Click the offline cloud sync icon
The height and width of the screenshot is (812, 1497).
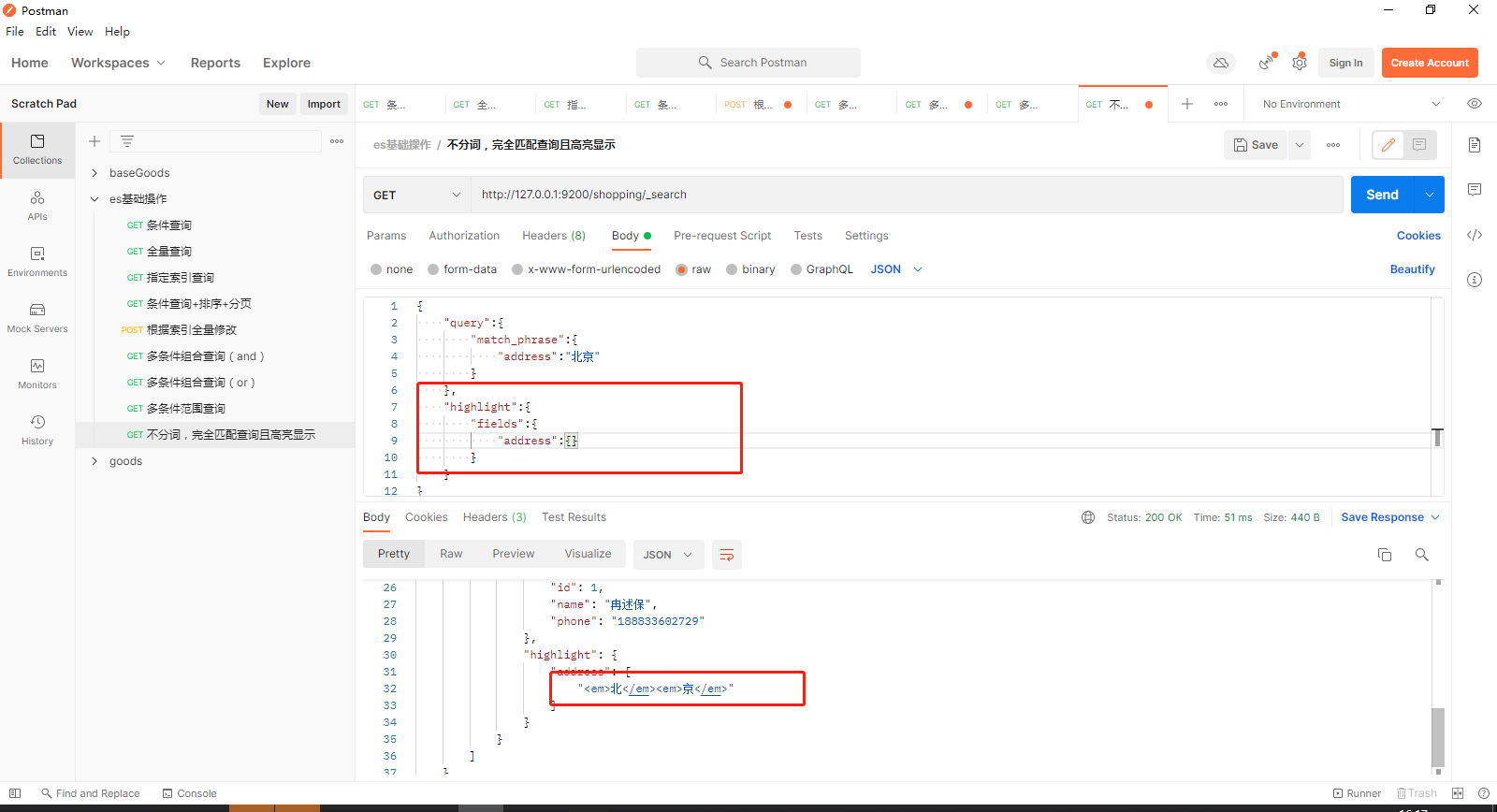(1221, 63)
